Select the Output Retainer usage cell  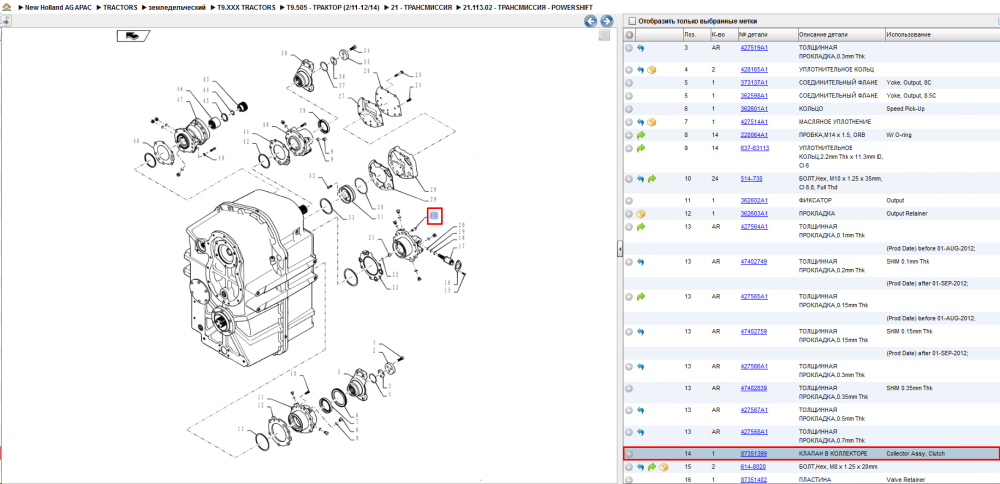(x=907, y=214)
